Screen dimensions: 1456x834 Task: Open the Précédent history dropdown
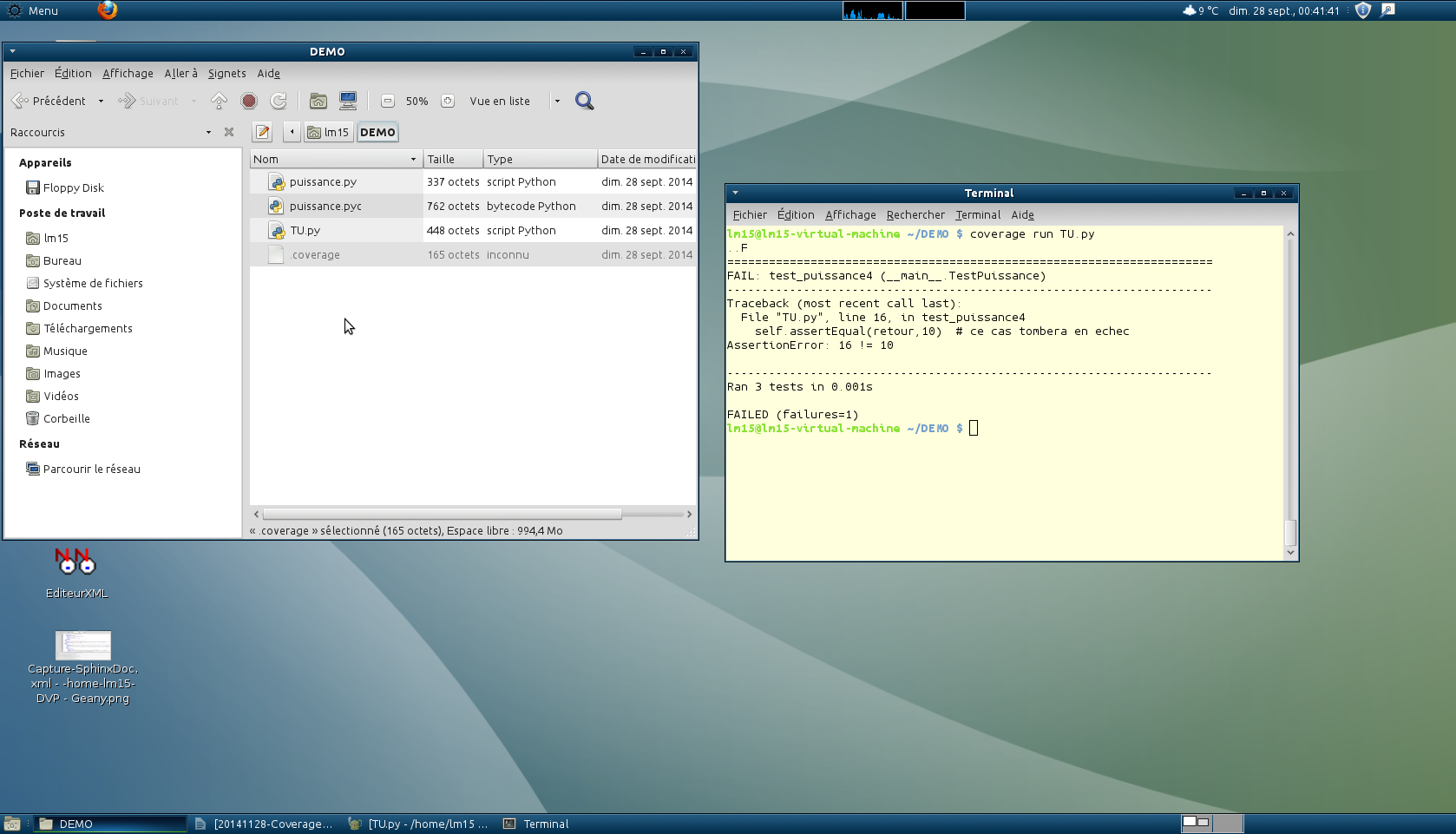pyautogui.click(x=101, y=101)
